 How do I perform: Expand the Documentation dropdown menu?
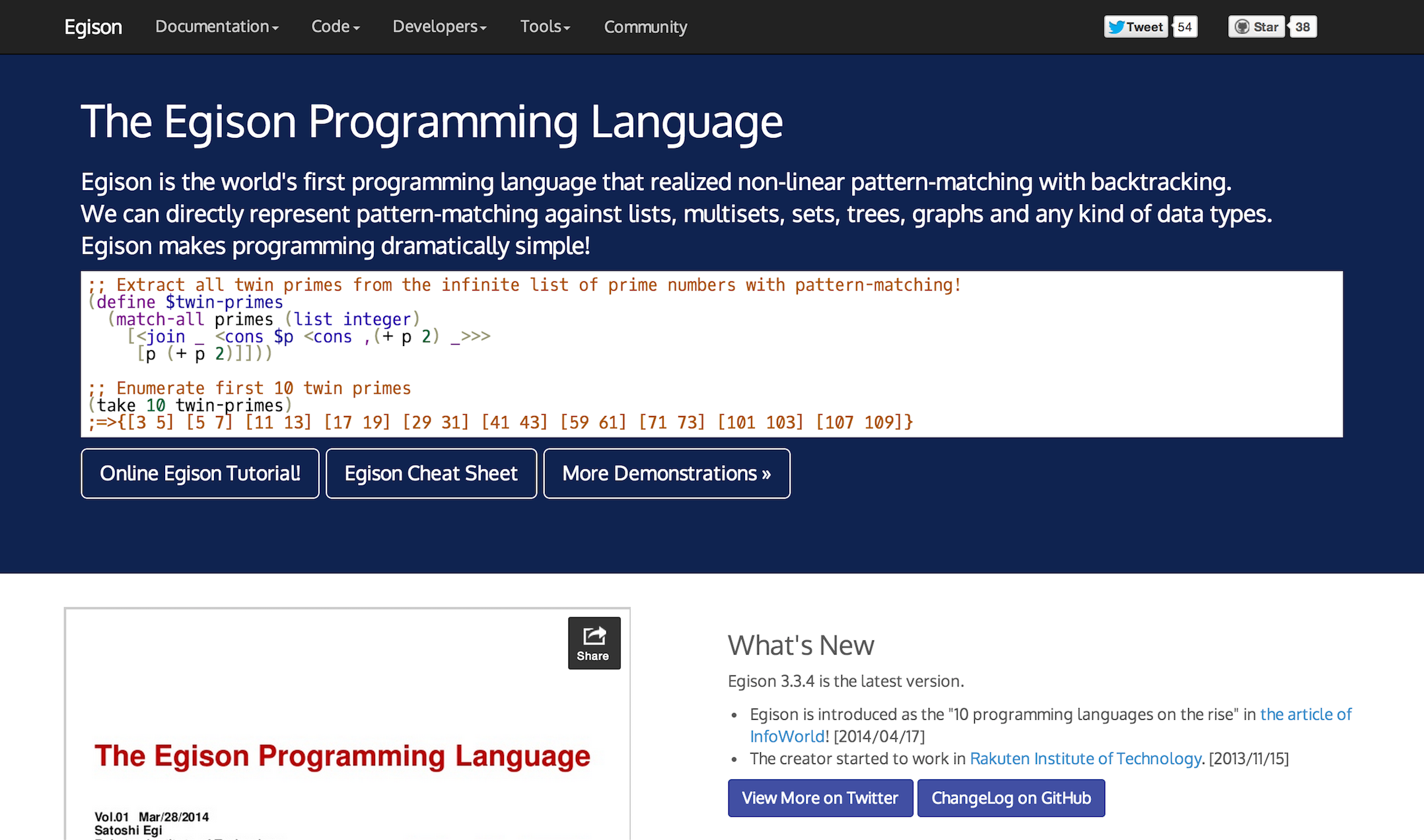pyautogui.click(x=217, y=27)
